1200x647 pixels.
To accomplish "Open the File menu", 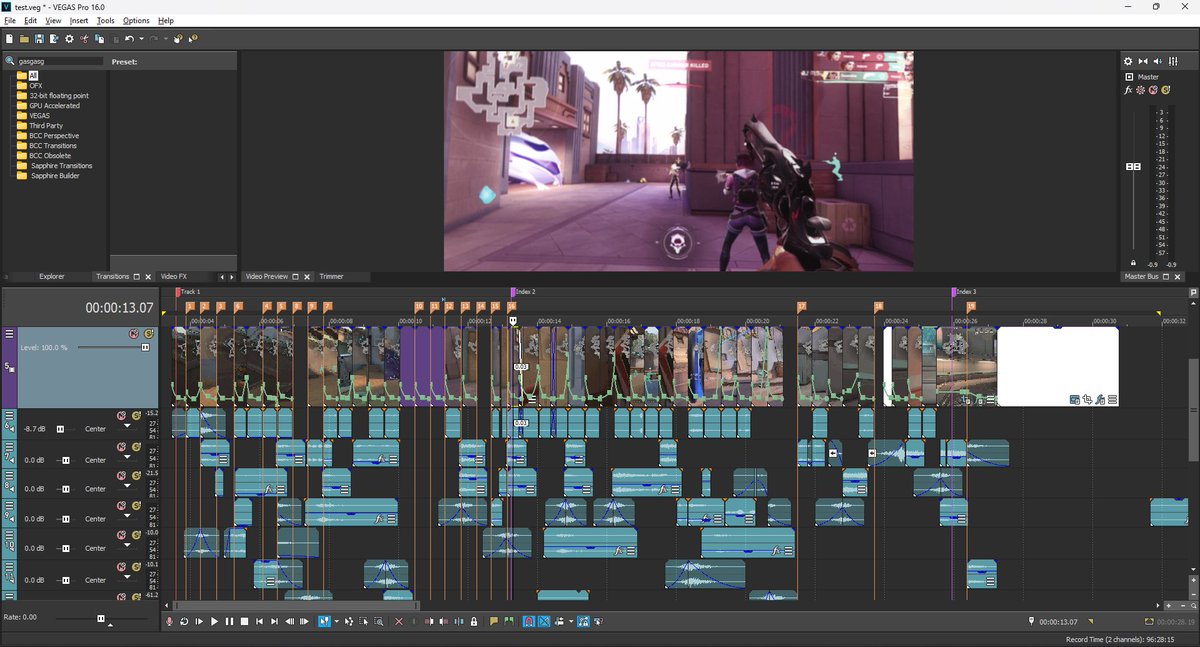I will (10, 20).
